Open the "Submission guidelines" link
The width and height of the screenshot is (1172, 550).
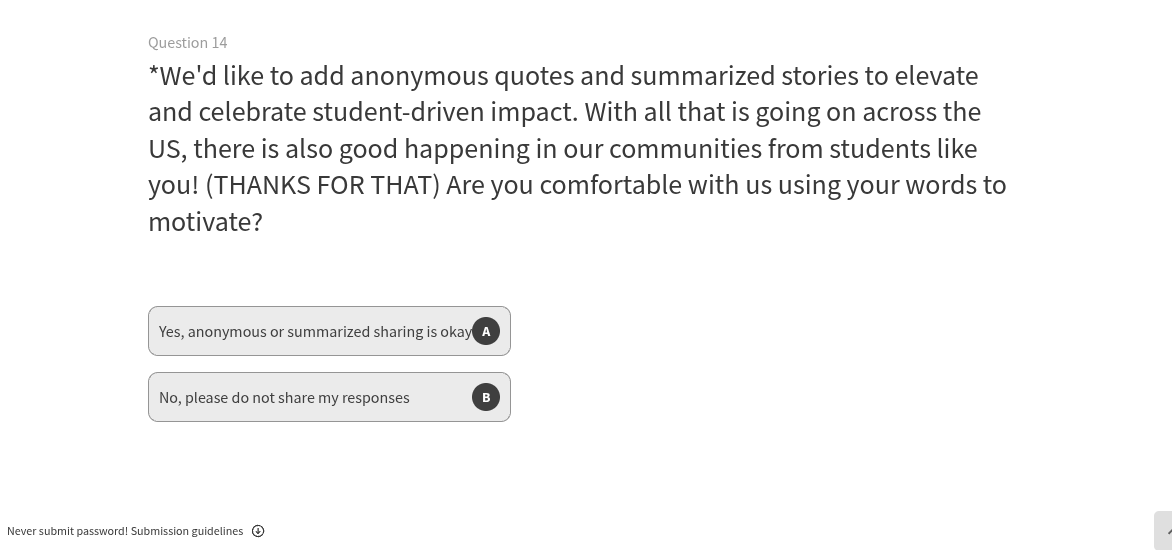pyautogui.click(x=187, y=531)
